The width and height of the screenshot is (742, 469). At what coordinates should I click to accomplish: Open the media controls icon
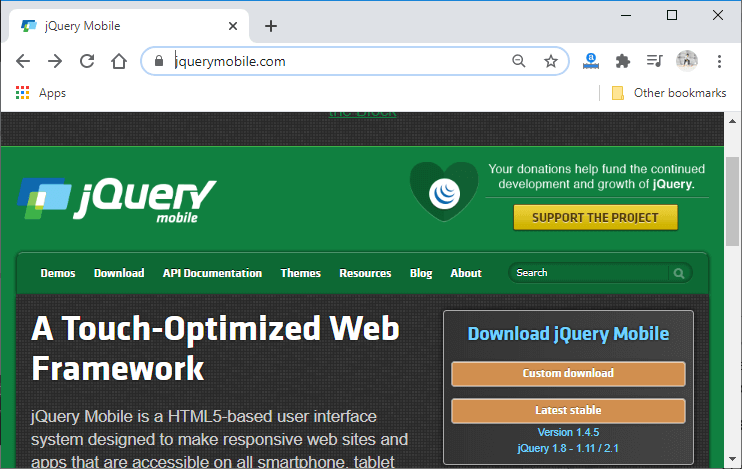click(x=654, y=61)
